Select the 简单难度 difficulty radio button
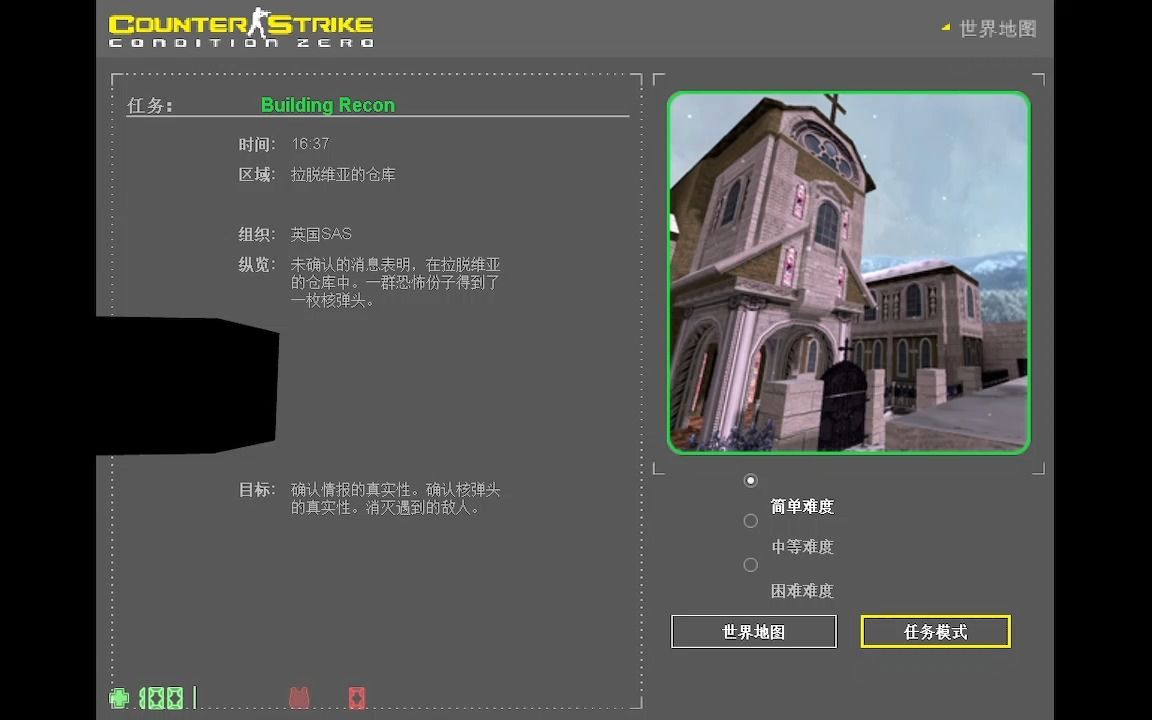Viewport: 1152px width, 720px height. pos(751,480)
